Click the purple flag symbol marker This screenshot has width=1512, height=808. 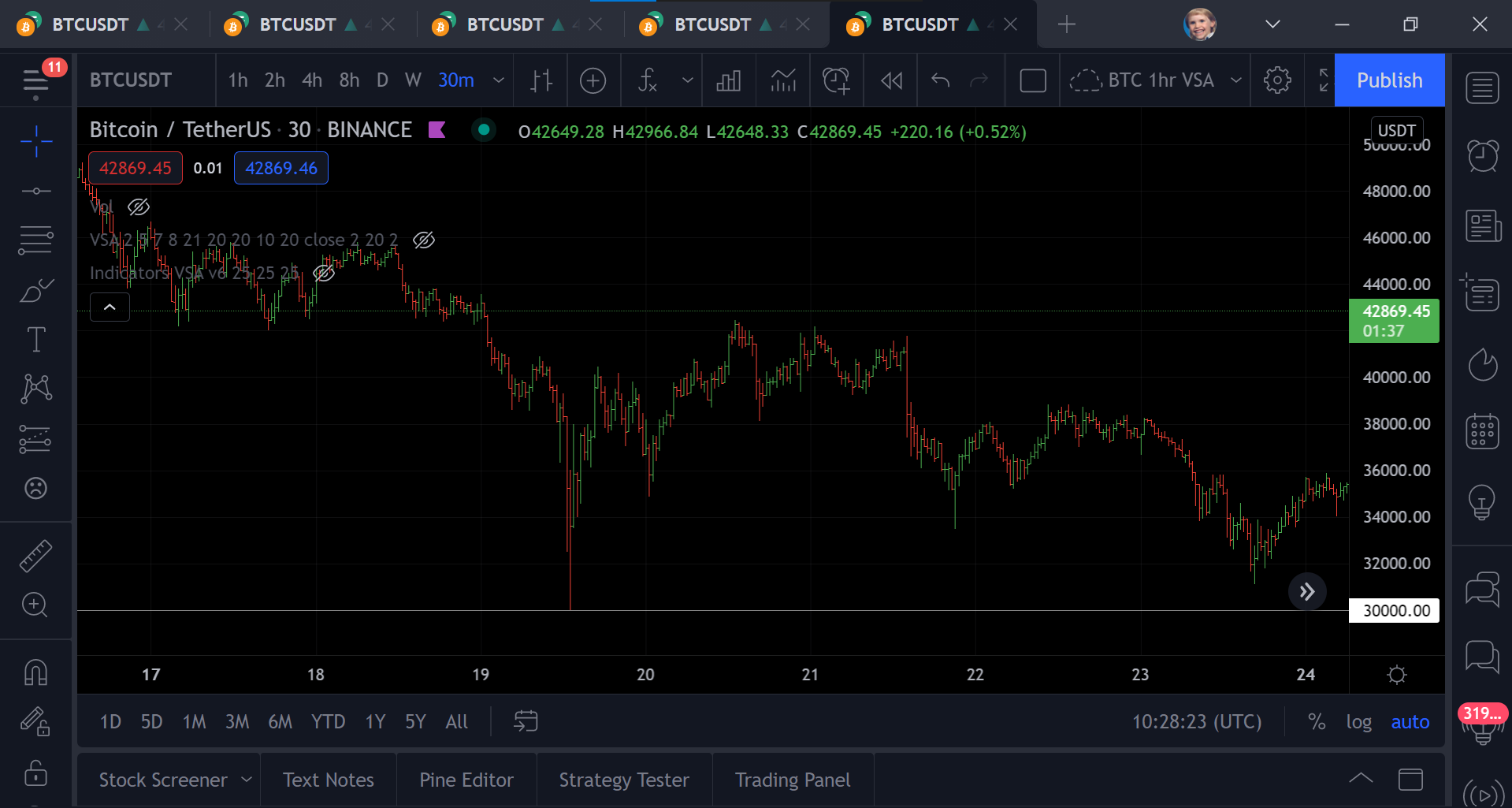437,130
